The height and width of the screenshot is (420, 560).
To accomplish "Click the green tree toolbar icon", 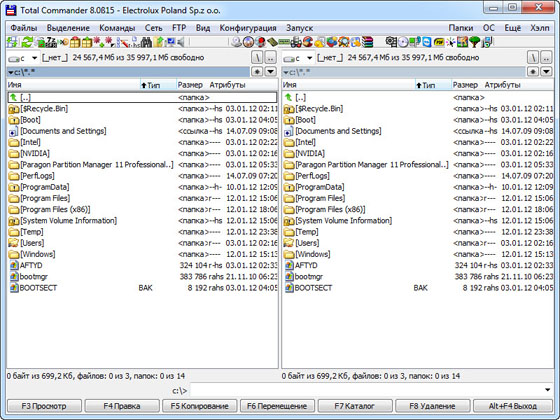I will click(x=474, y=42).
